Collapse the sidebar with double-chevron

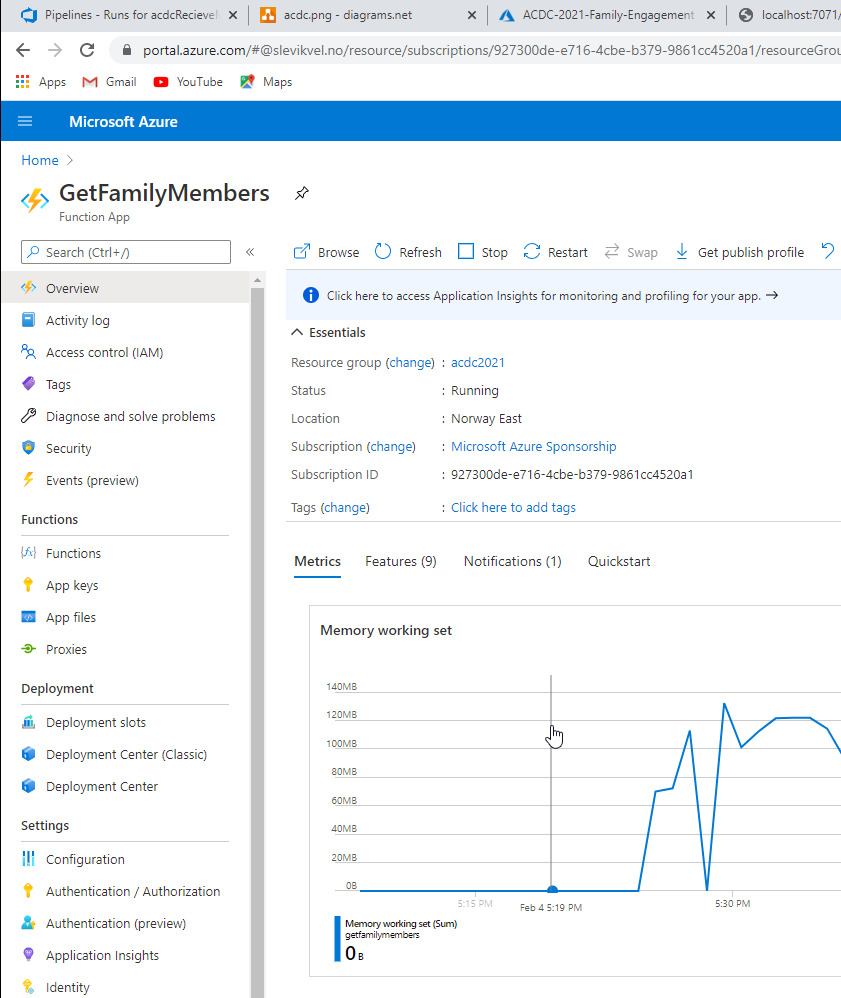coord(250,252)
